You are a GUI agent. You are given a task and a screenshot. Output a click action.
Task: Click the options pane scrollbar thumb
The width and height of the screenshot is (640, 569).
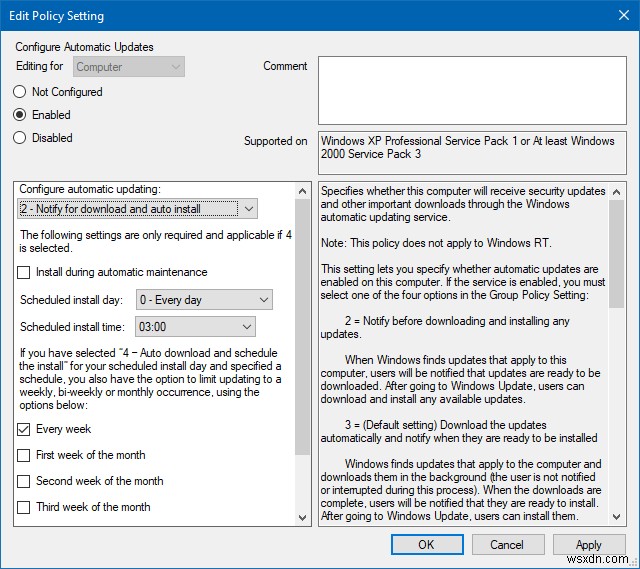point(302,327)
